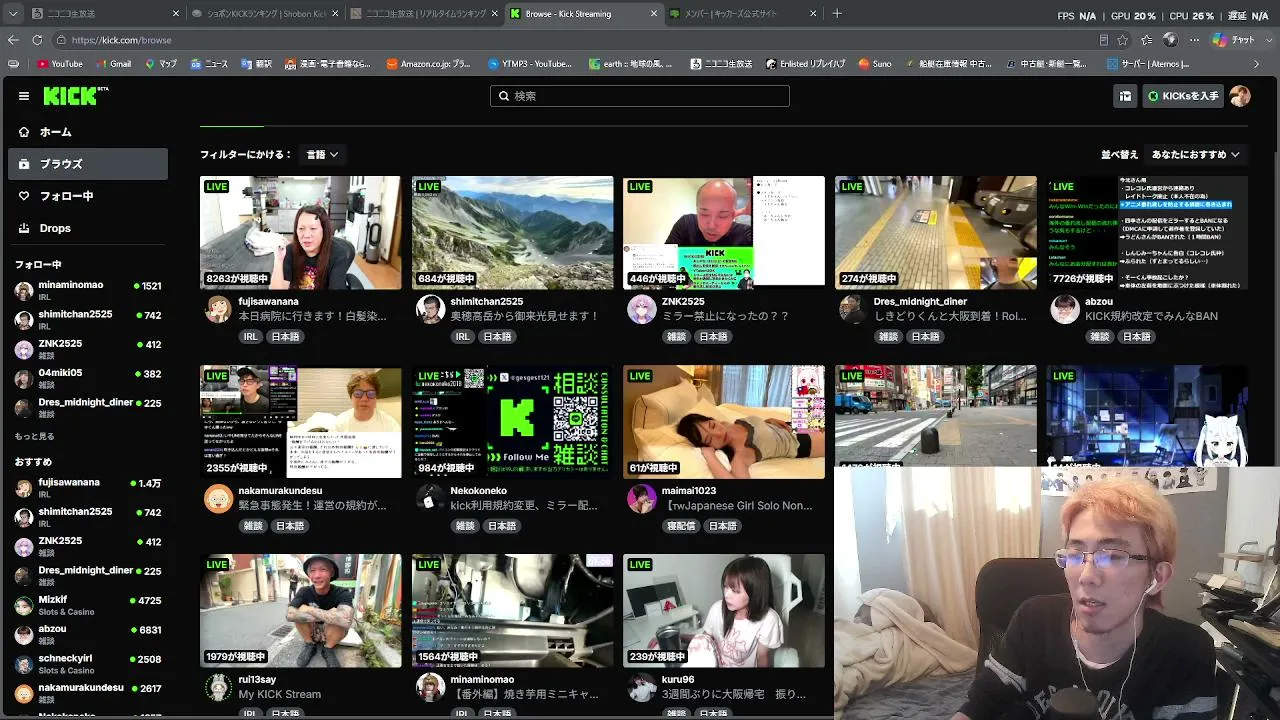Click the KICK logo

pos(75,96)
